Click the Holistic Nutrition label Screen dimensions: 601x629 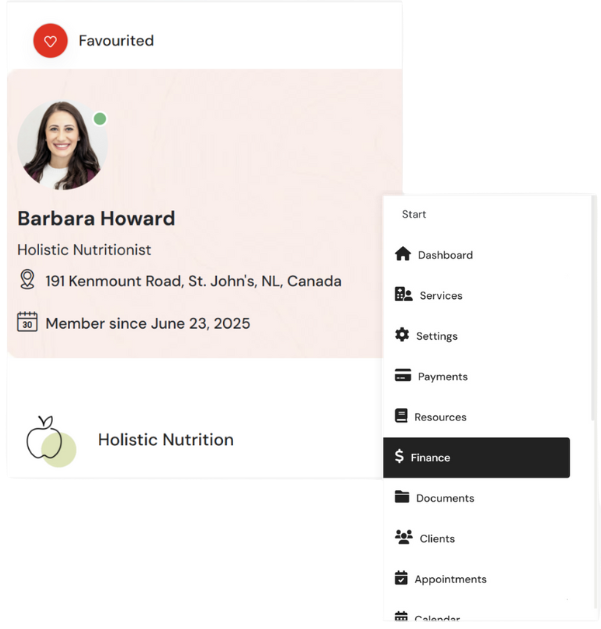tap(166, 440)
